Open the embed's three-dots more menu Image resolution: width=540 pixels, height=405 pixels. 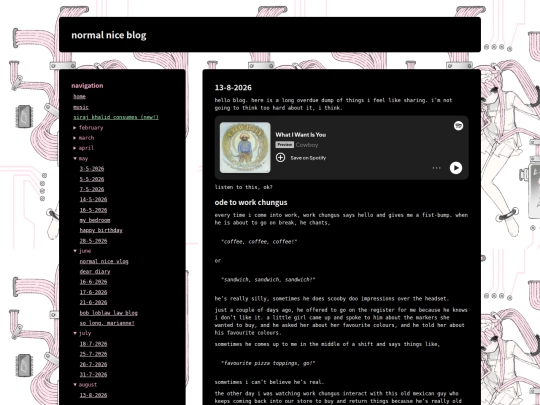tap(436, 168)
